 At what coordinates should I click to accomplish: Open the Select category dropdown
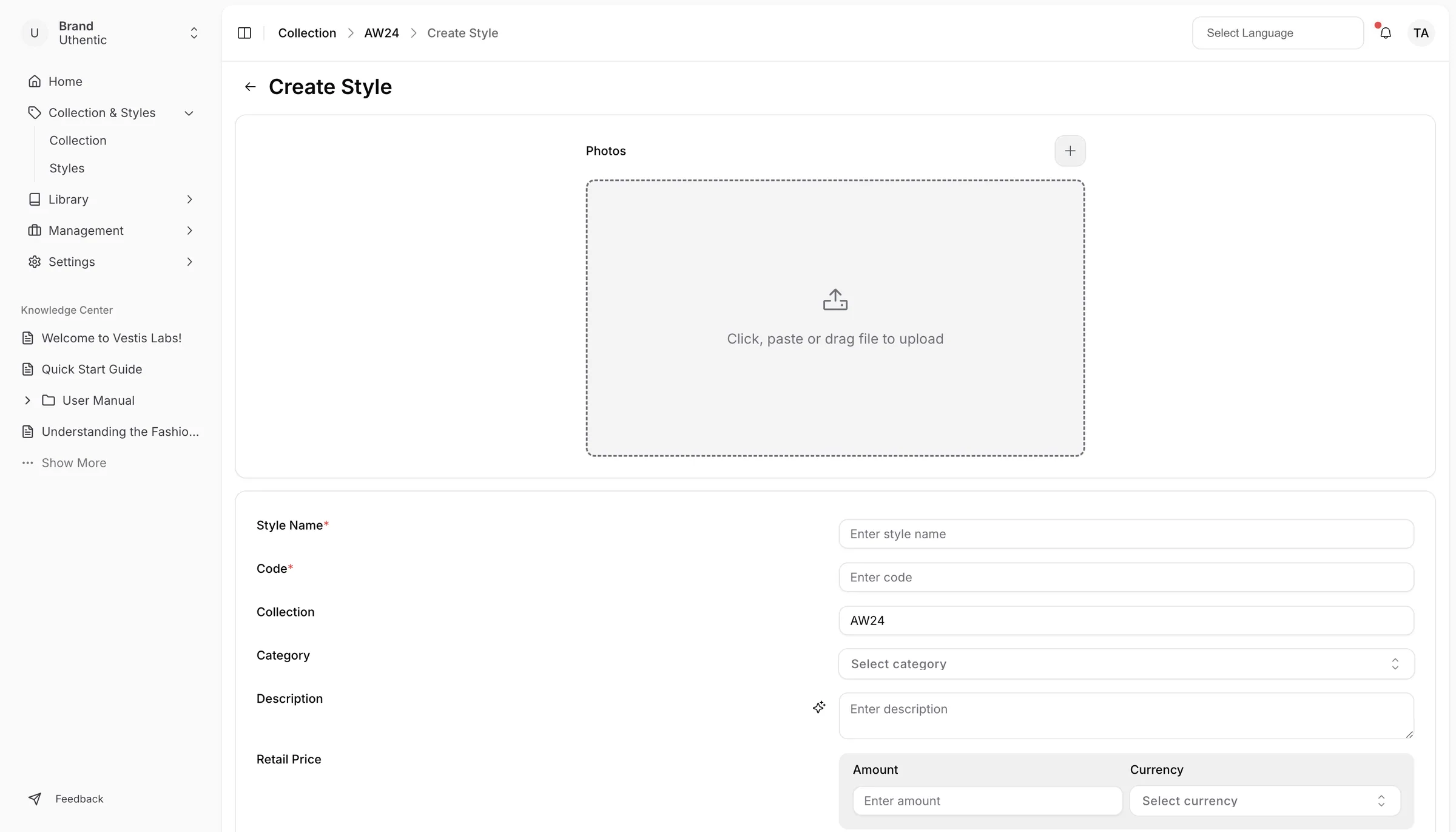click(1126, 664)
